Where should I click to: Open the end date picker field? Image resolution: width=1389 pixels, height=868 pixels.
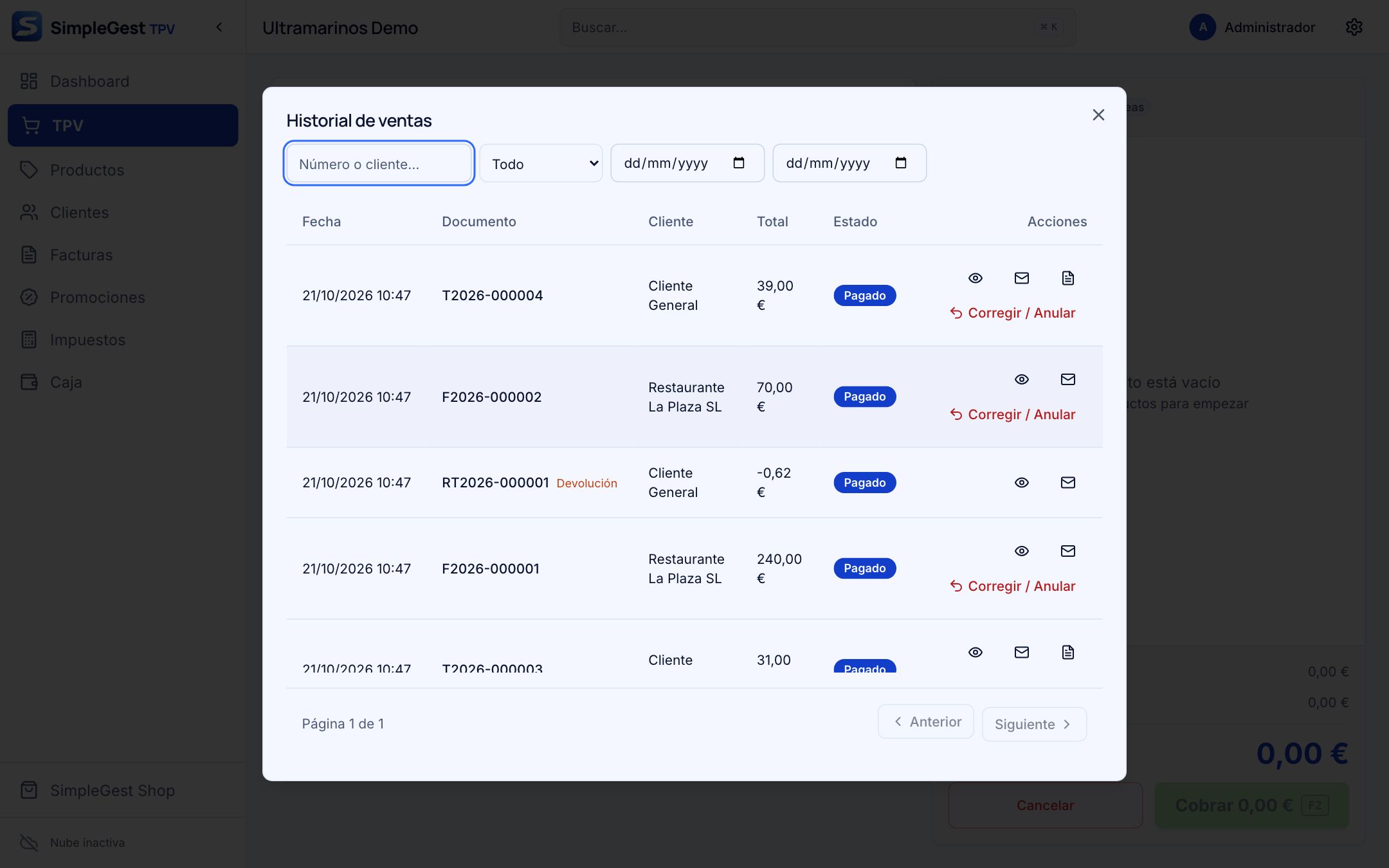pyautogui.click(x=849, y=163)
